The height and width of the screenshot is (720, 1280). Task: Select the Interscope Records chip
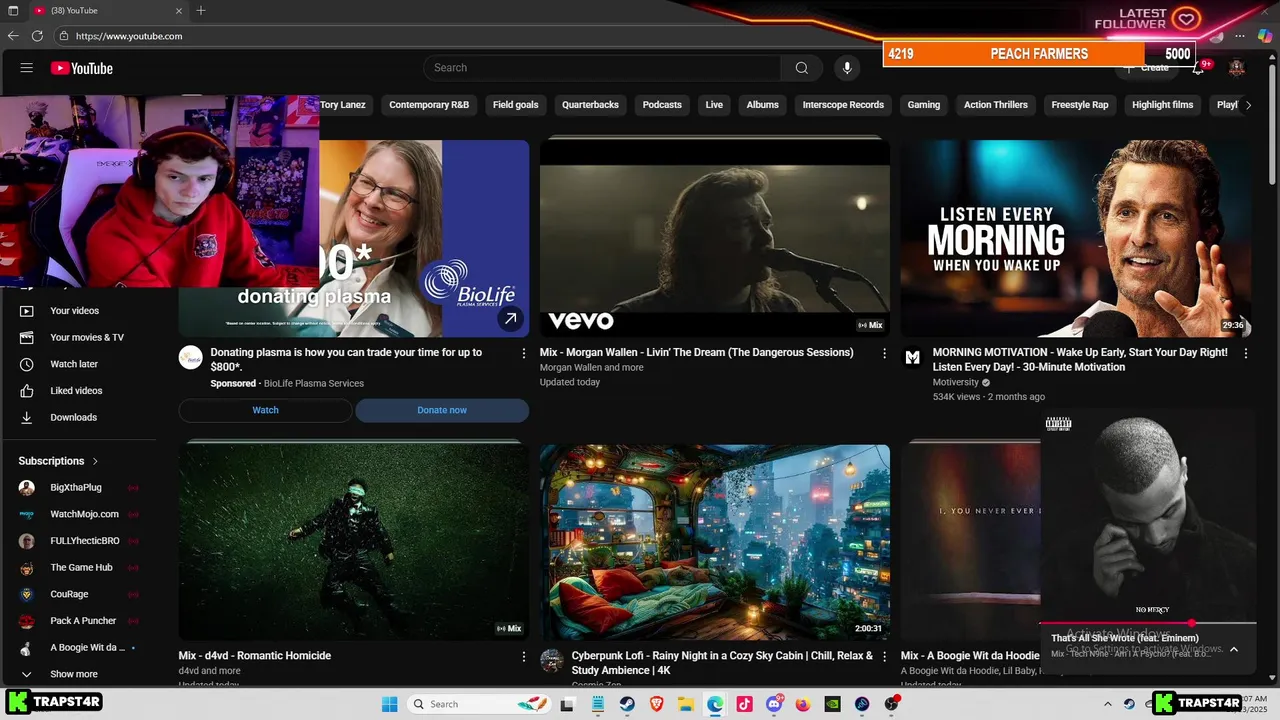pos(843,105)
